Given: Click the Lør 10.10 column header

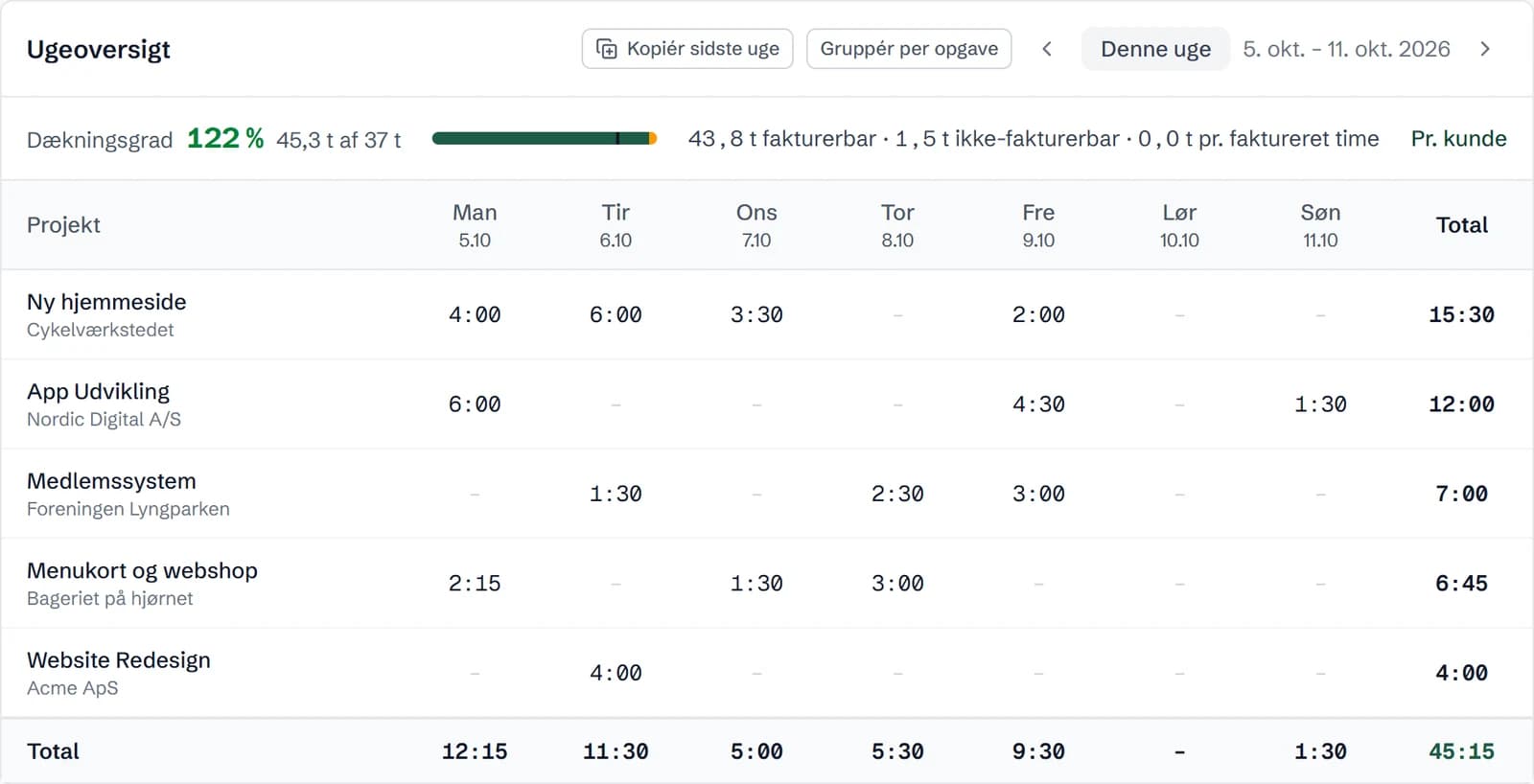Looking at the screenshot, I should point(1179,225).
